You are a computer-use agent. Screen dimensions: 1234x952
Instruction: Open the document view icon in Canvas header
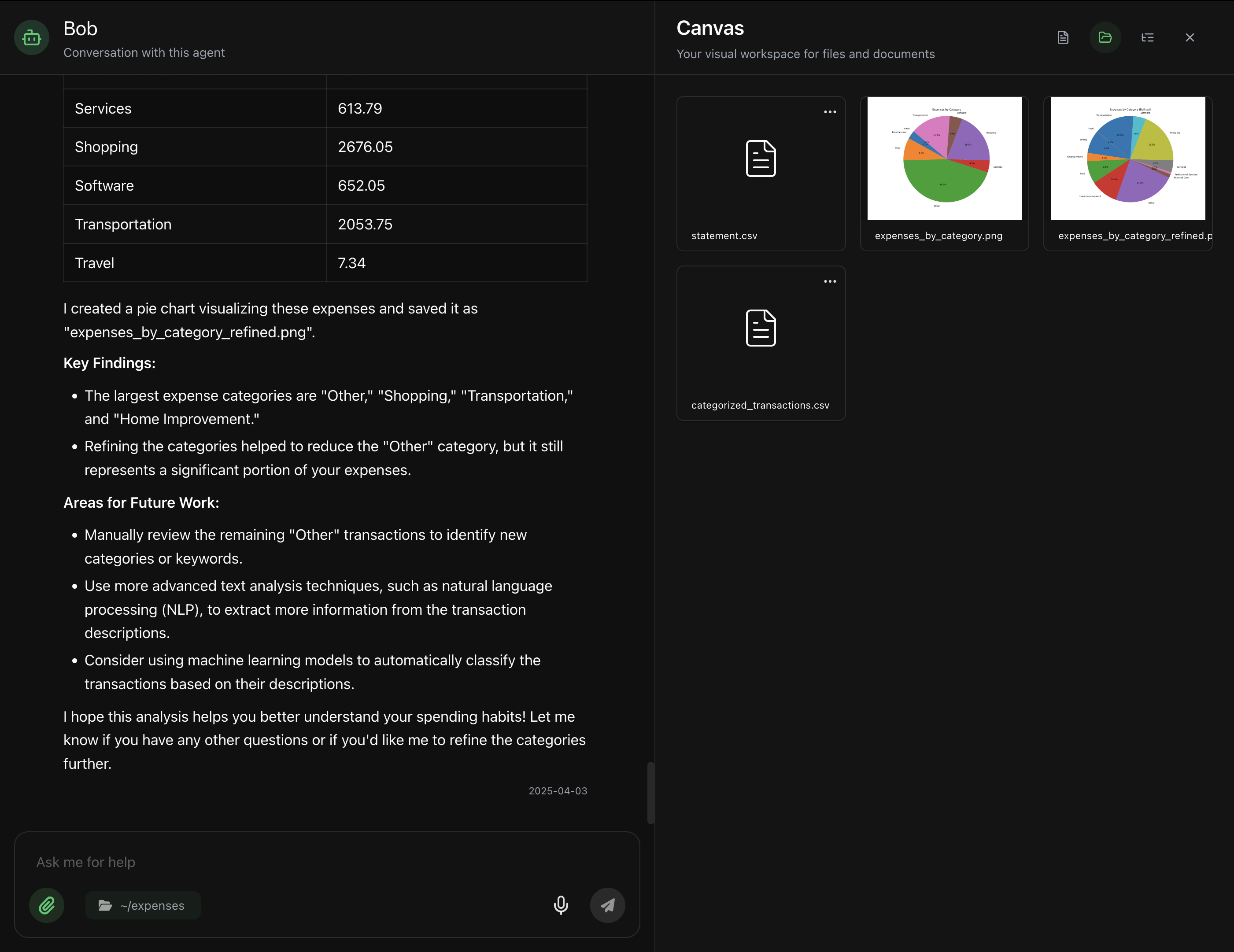(1063, 37)
